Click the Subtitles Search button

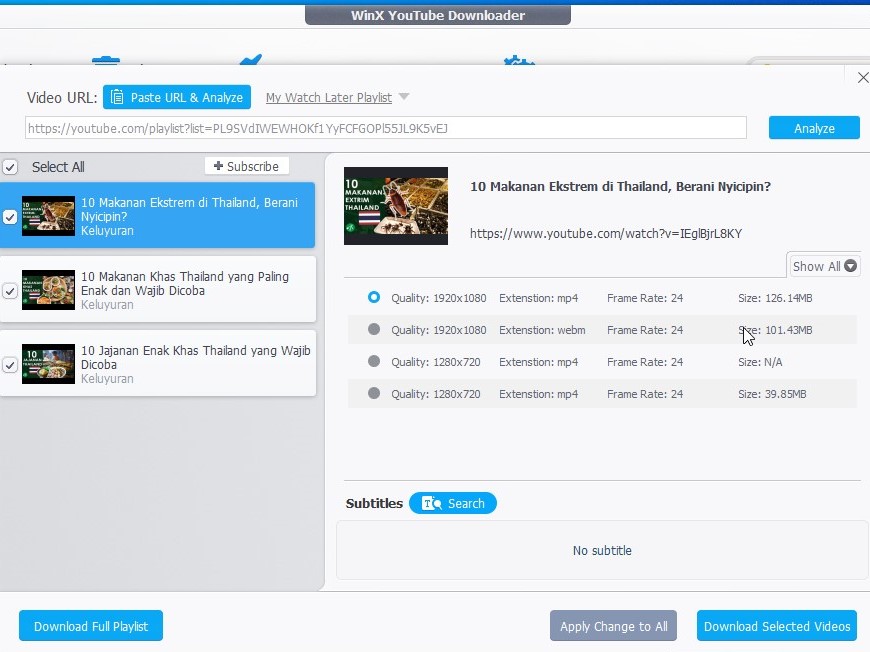[x=453, y=503]
